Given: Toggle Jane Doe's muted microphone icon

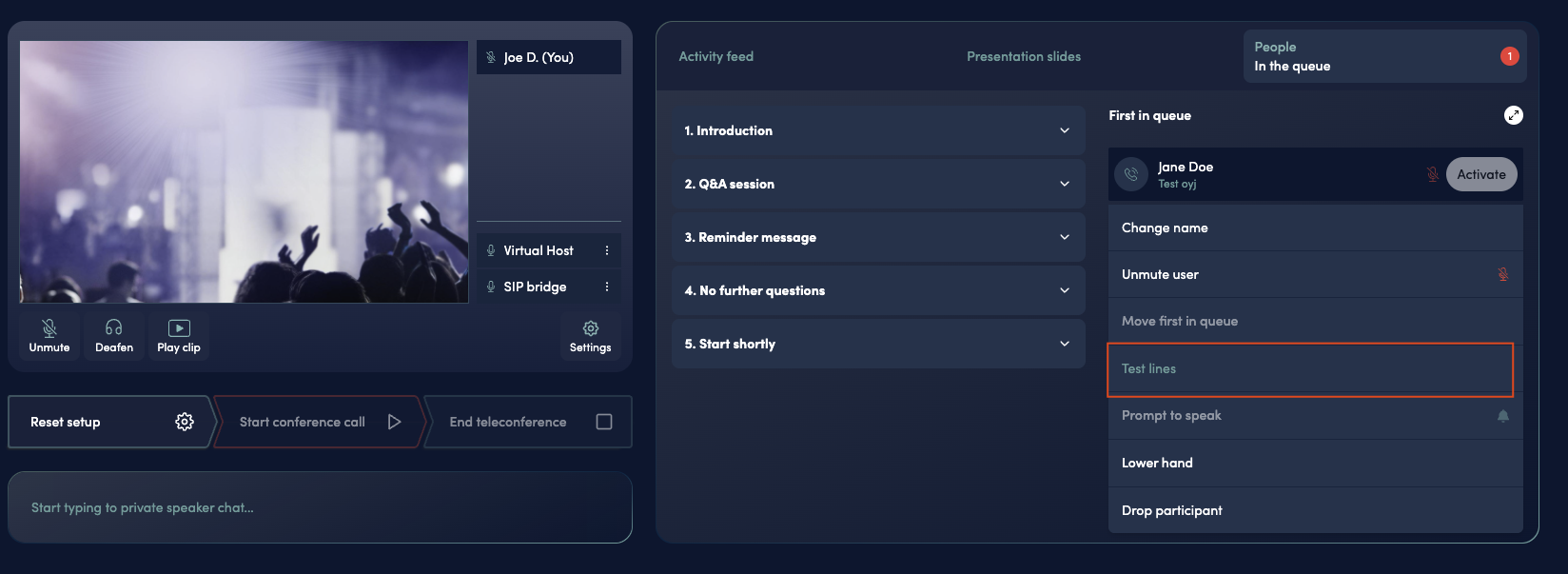Looking at the screenshot, I should point(1432,174).
